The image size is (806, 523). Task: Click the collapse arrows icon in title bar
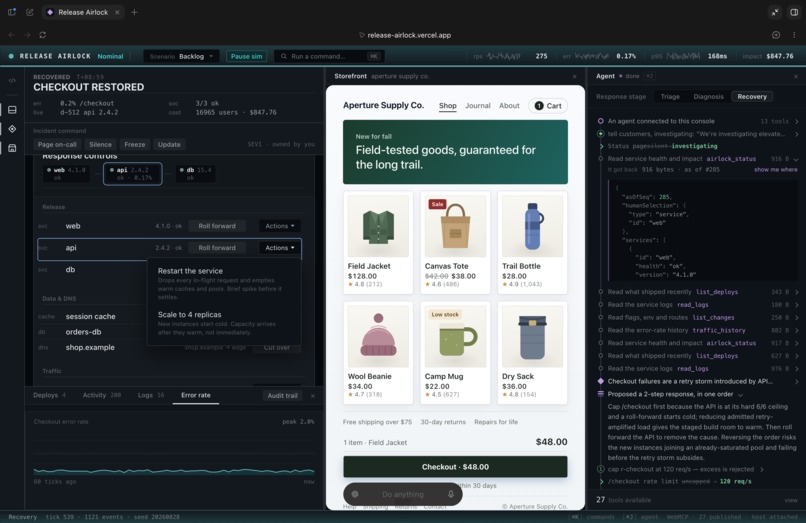point(775,12)
